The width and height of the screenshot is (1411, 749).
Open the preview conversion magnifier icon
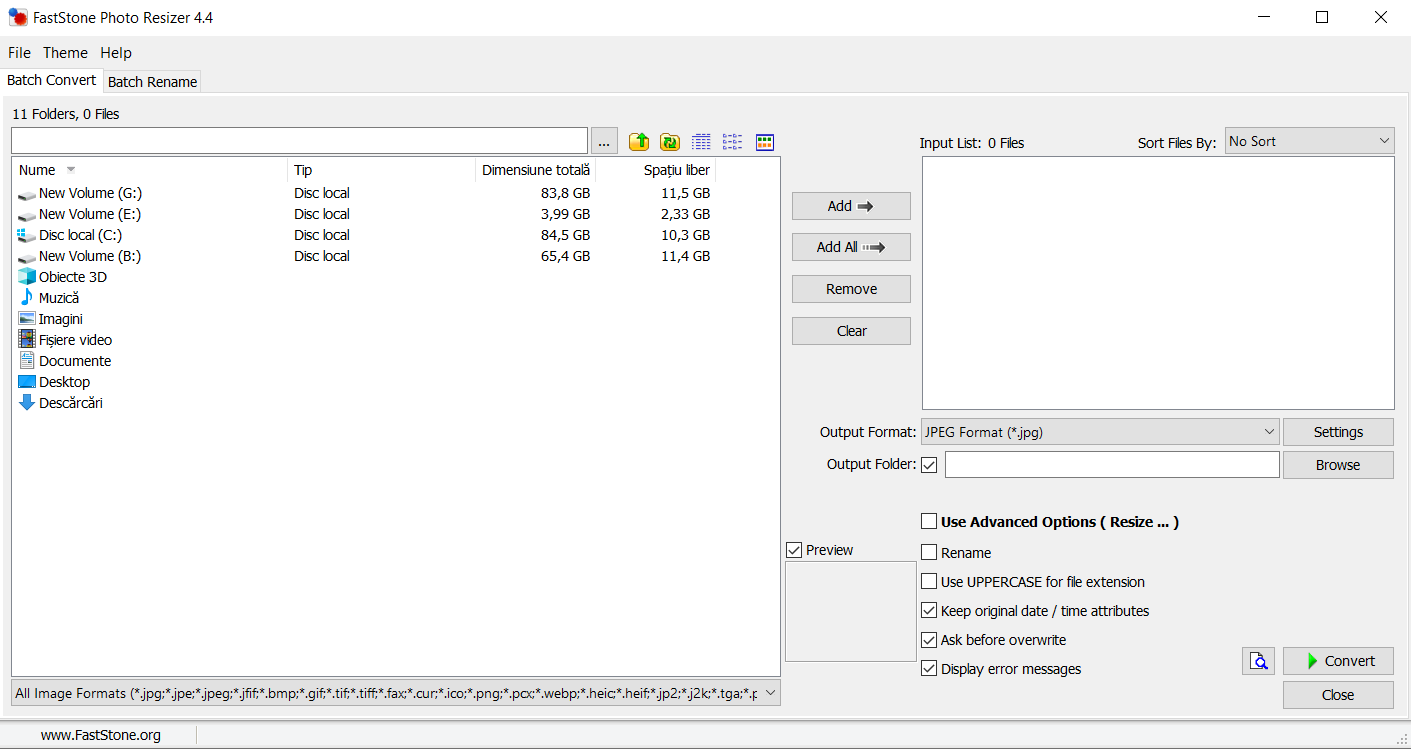(x=1259, y=661)
